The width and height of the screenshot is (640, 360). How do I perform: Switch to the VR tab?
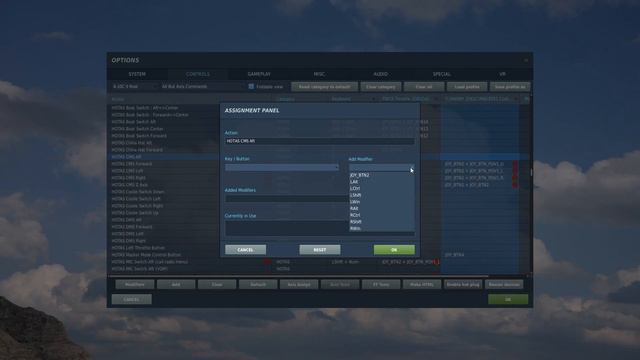tap(502, 74)
